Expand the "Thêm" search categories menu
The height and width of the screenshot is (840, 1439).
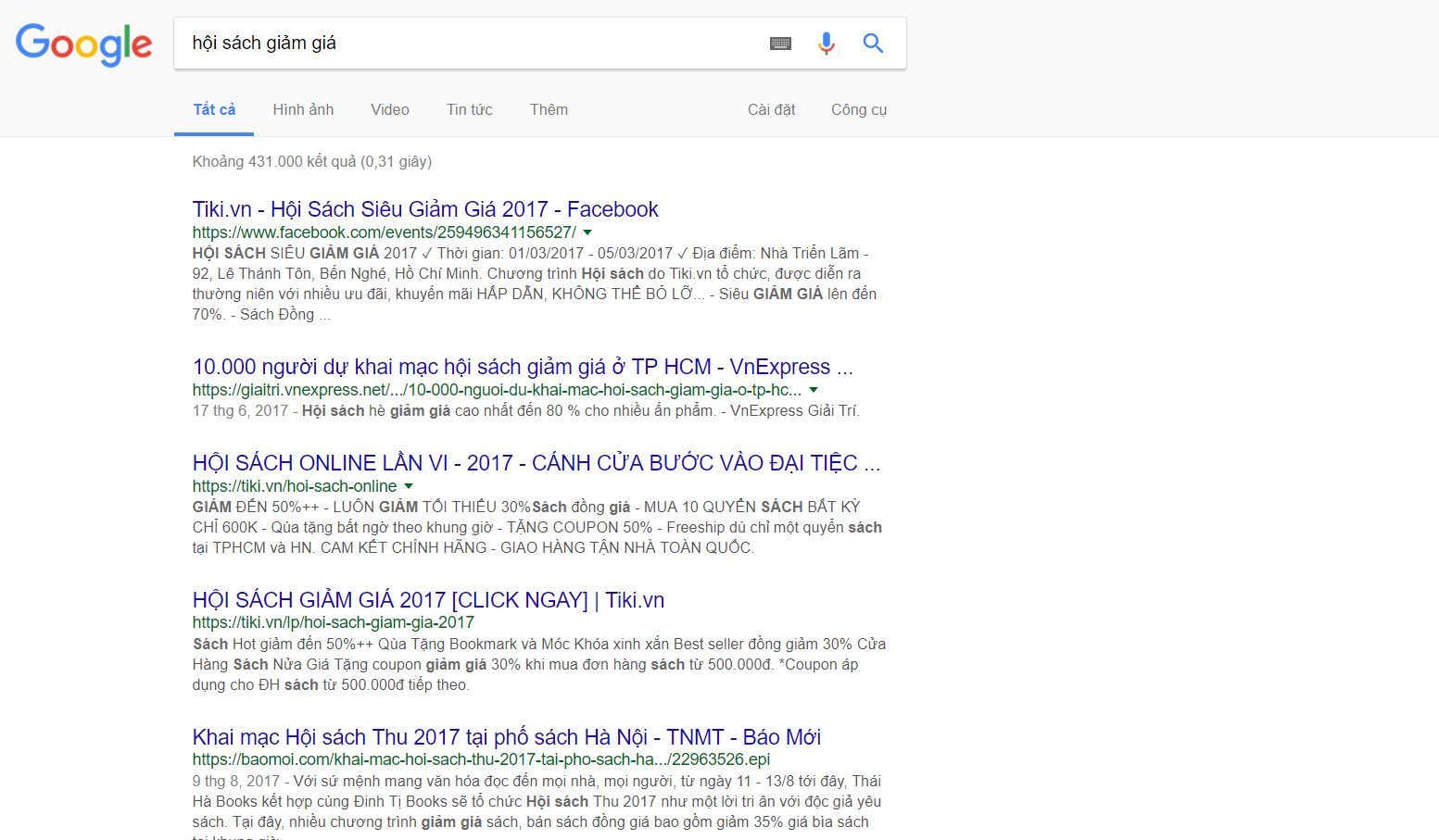click(548, 109)
